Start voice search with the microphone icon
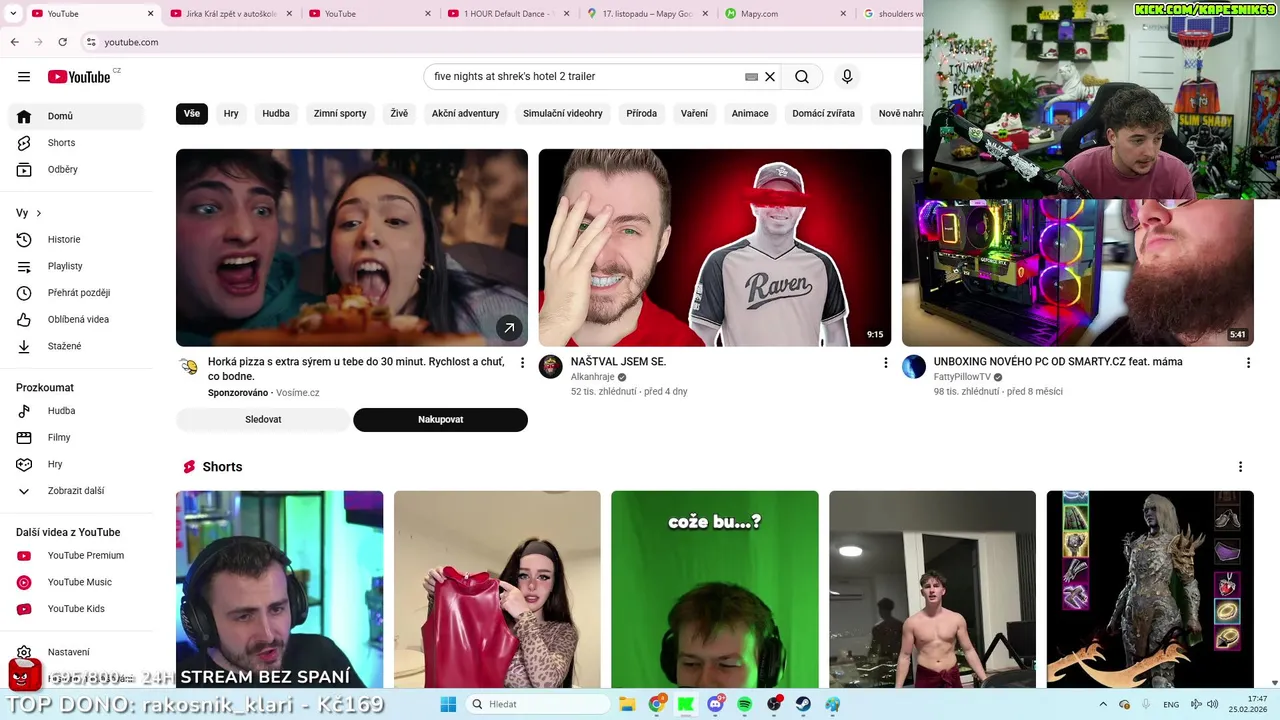The image size is (1280, 720). 847,77
